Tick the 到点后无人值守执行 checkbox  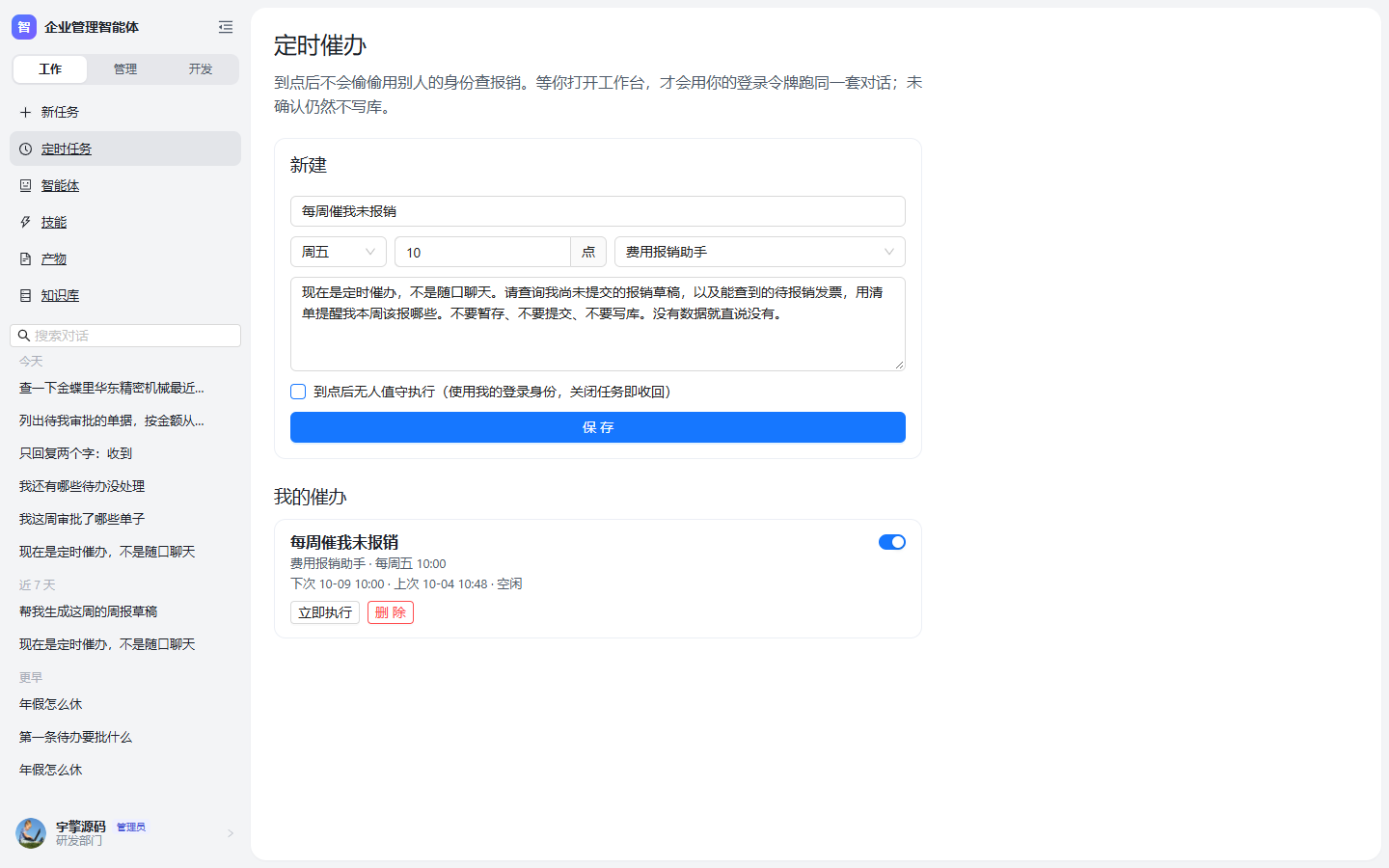[298, 392]
